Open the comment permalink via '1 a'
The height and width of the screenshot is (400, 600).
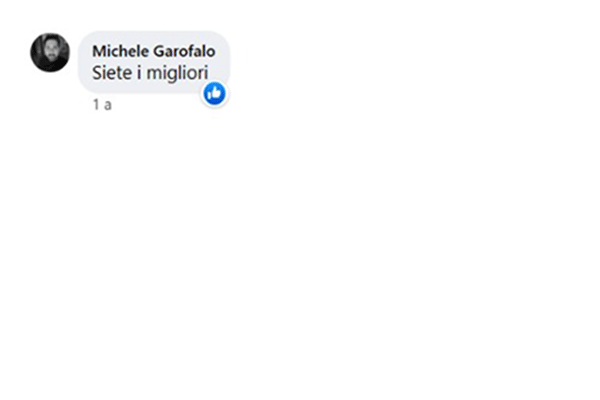click(x=102, y=104)
